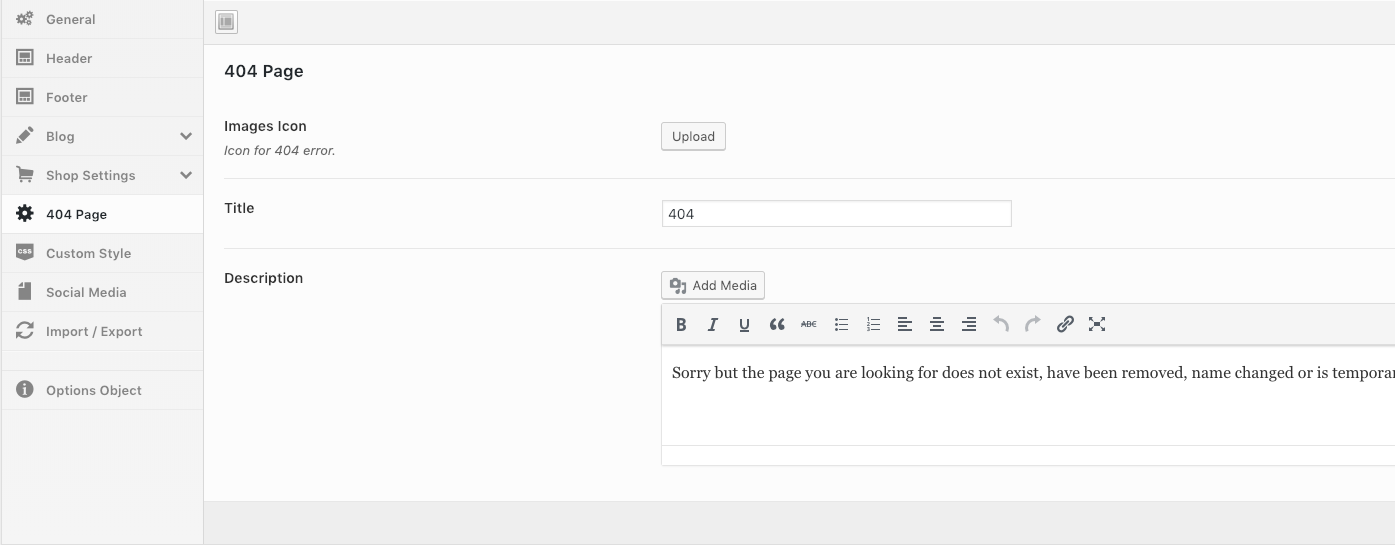Click the underline formatting icon
The image size is (1395, 545).
pyautogui.click(x=744, y=324)
